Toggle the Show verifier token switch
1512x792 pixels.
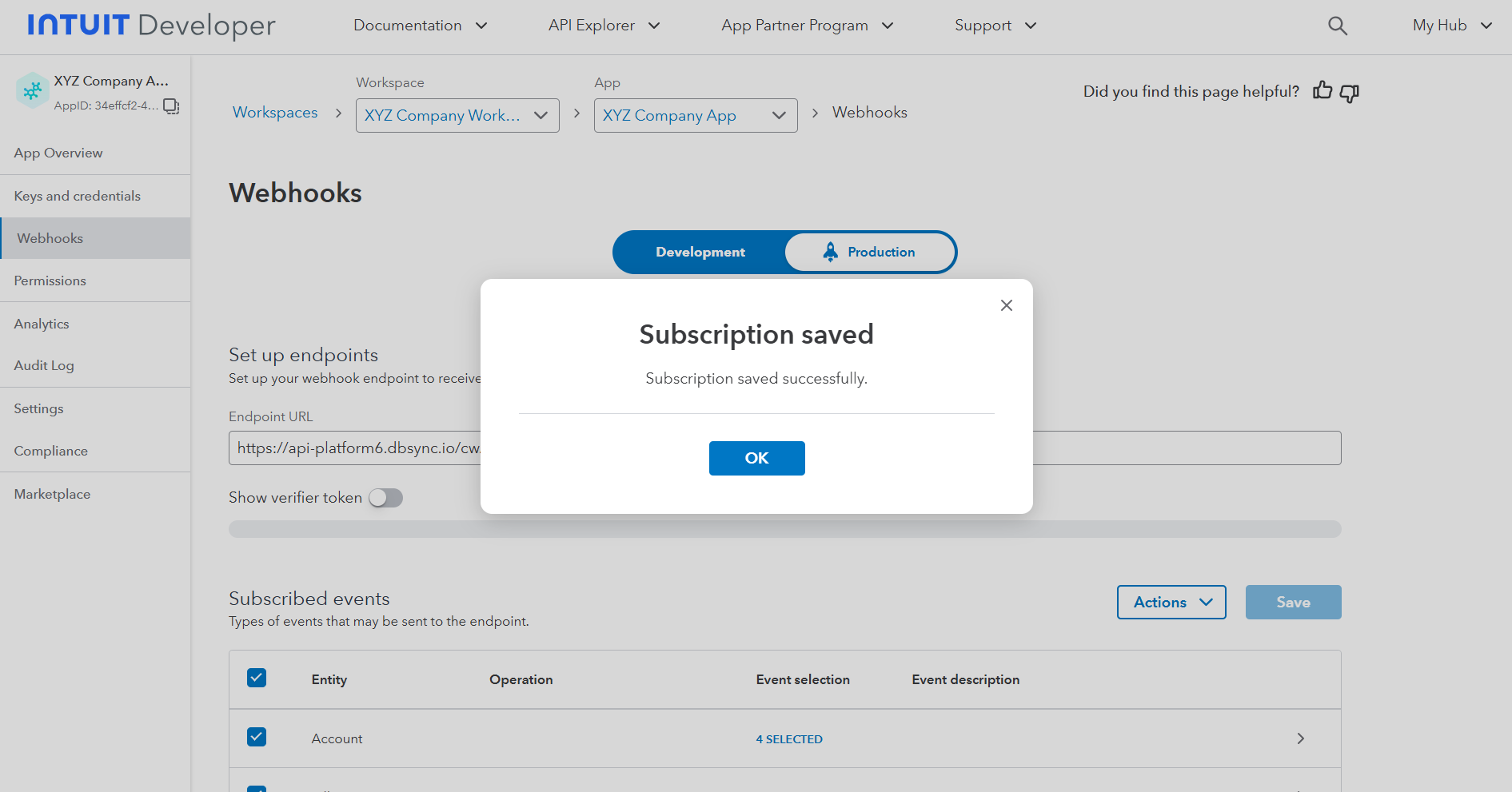coord(385,498)
